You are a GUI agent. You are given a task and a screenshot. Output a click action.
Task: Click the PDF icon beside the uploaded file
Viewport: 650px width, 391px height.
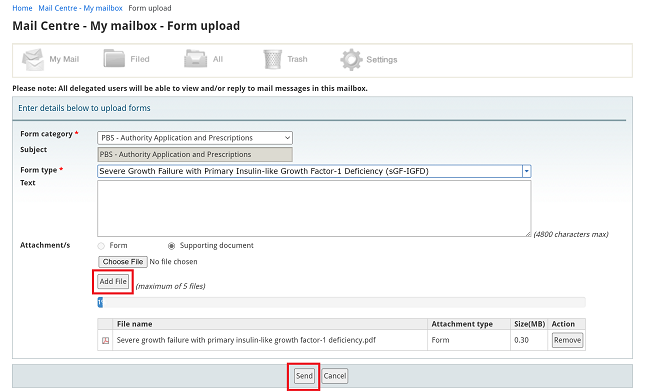click(106, 340)
